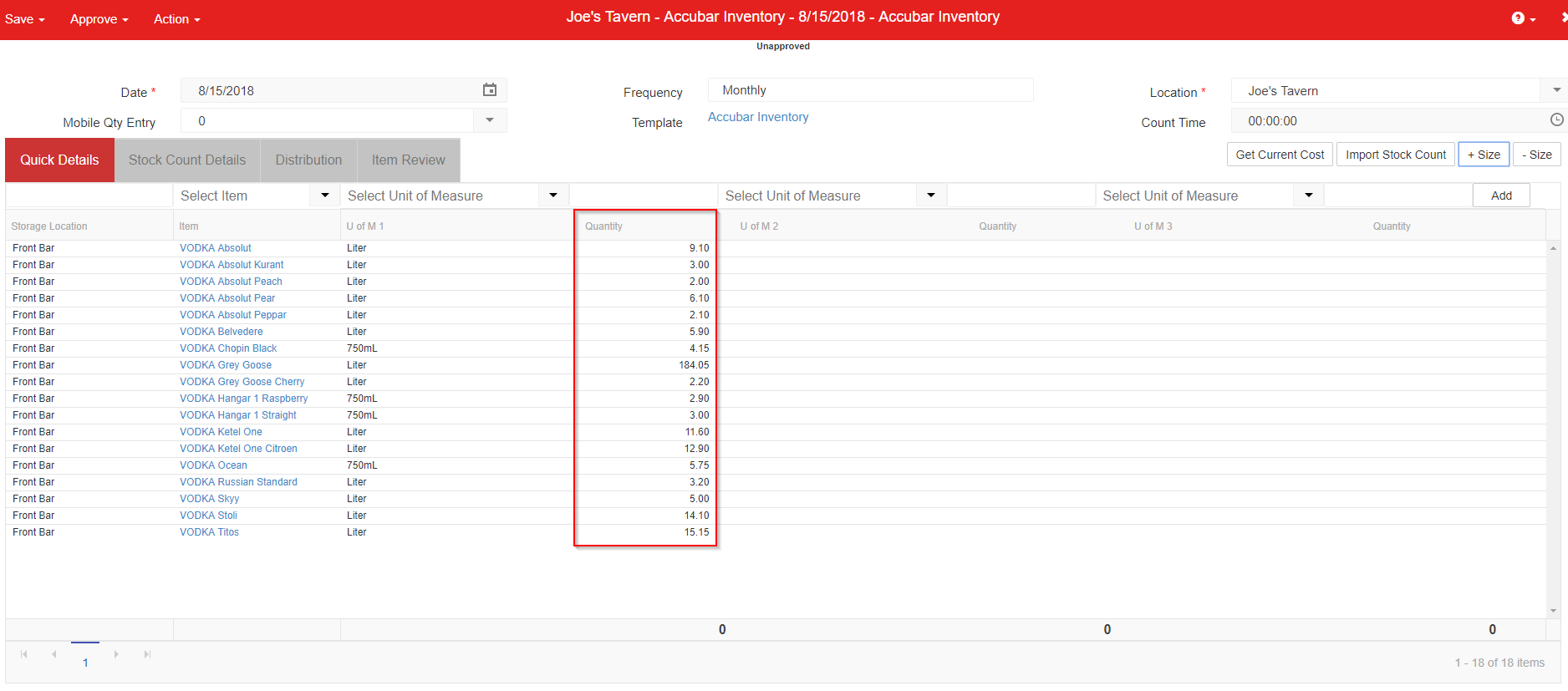
Task: Switch to the Quick Details tab
Action: pyautogui.click(x=59, y=160)
